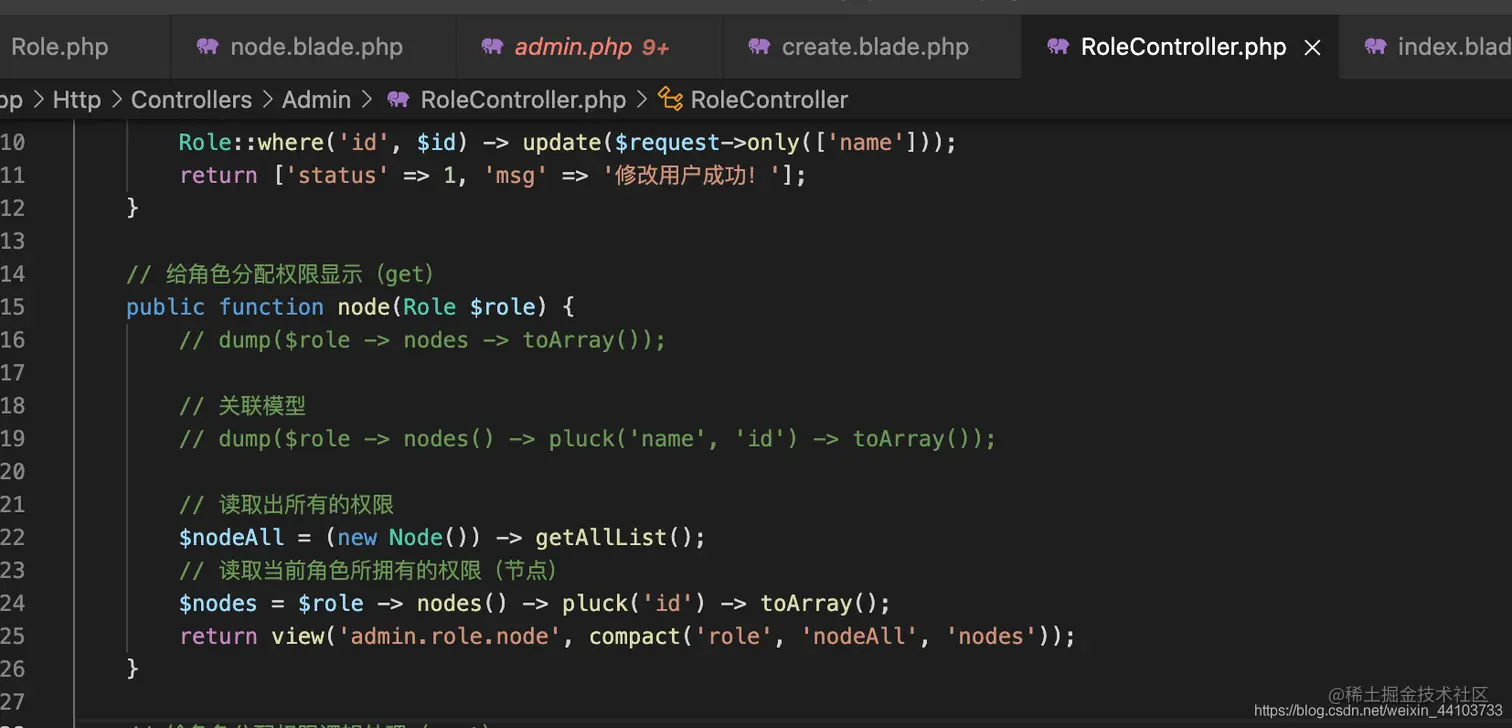This screenshot has width=1512, height=728.
Task: Open the create.blade.php tab
Action: [x=872, y=47]
